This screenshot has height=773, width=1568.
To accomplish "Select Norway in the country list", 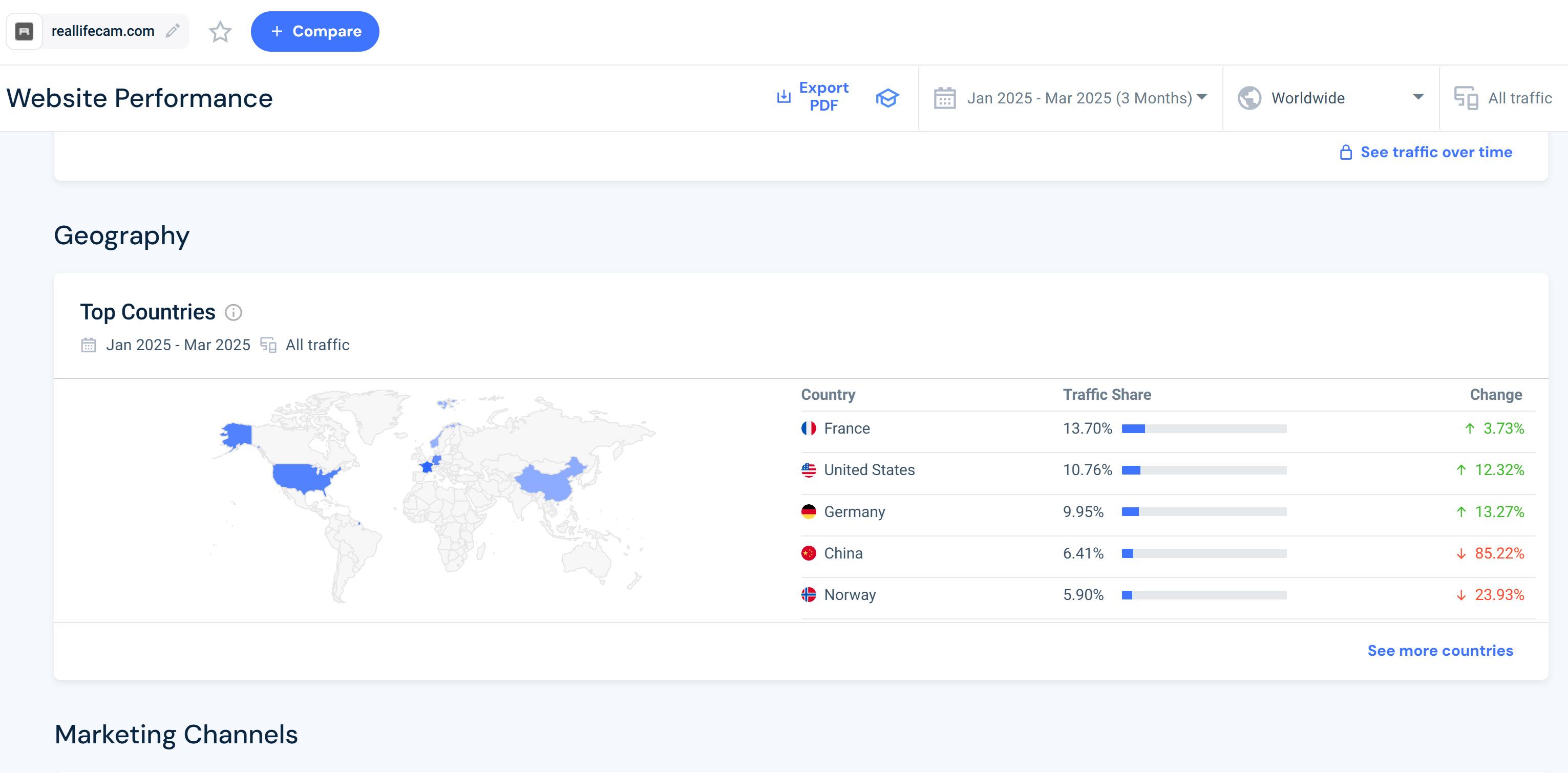I will pos(849,595).
